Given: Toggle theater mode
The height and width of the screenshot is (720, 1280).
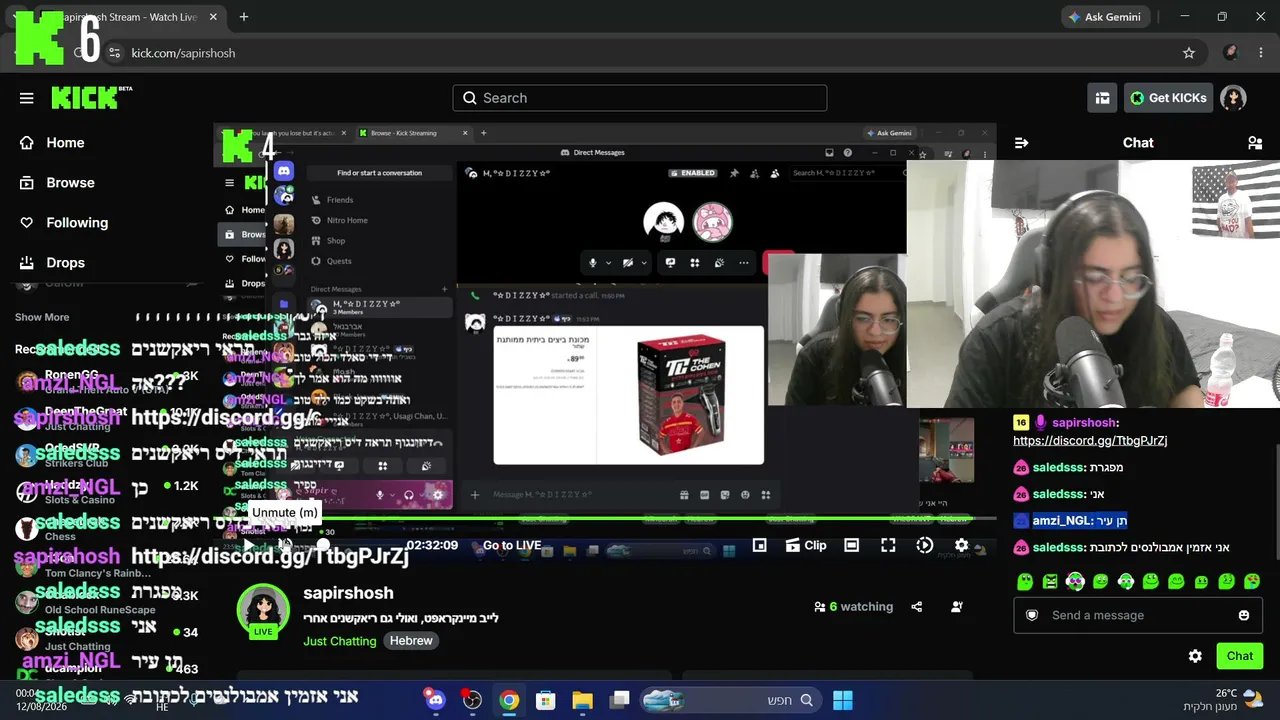Looking at the screenshot, I should pos(852,546).
